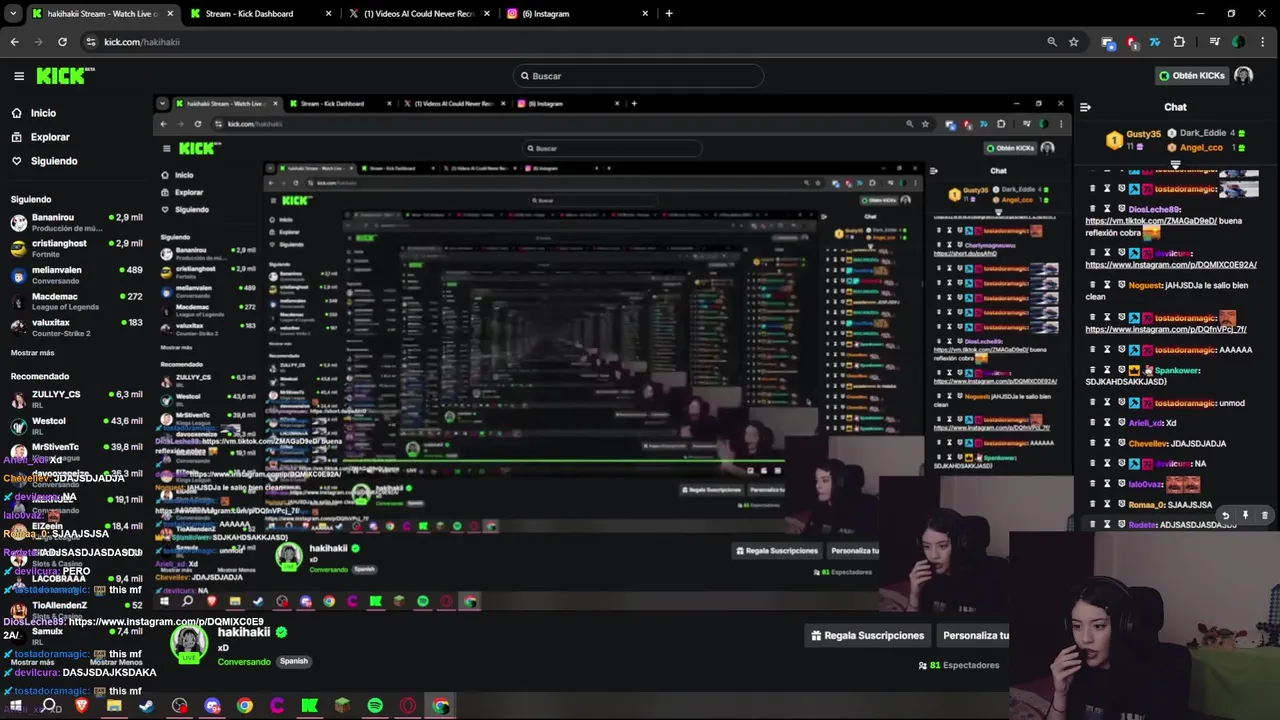Click the zoom magnifier in the address bar

(x=1052, y=42)
